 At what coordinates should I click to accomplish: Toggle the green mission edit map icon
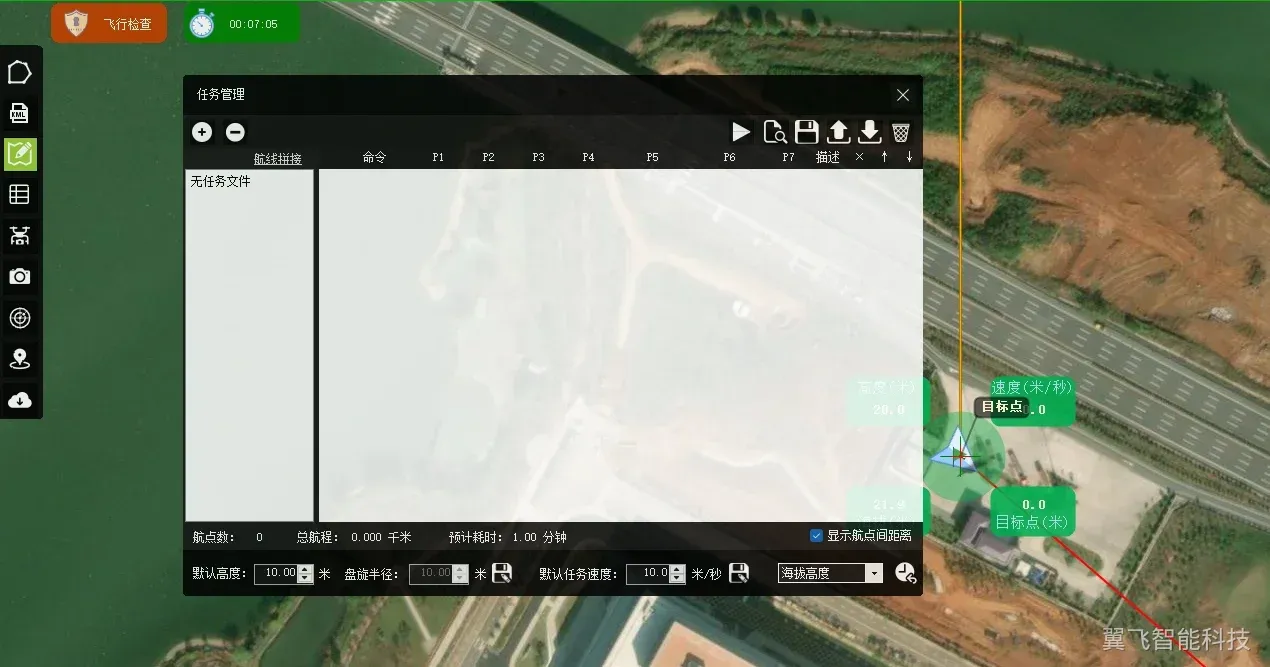click(20, 154)
